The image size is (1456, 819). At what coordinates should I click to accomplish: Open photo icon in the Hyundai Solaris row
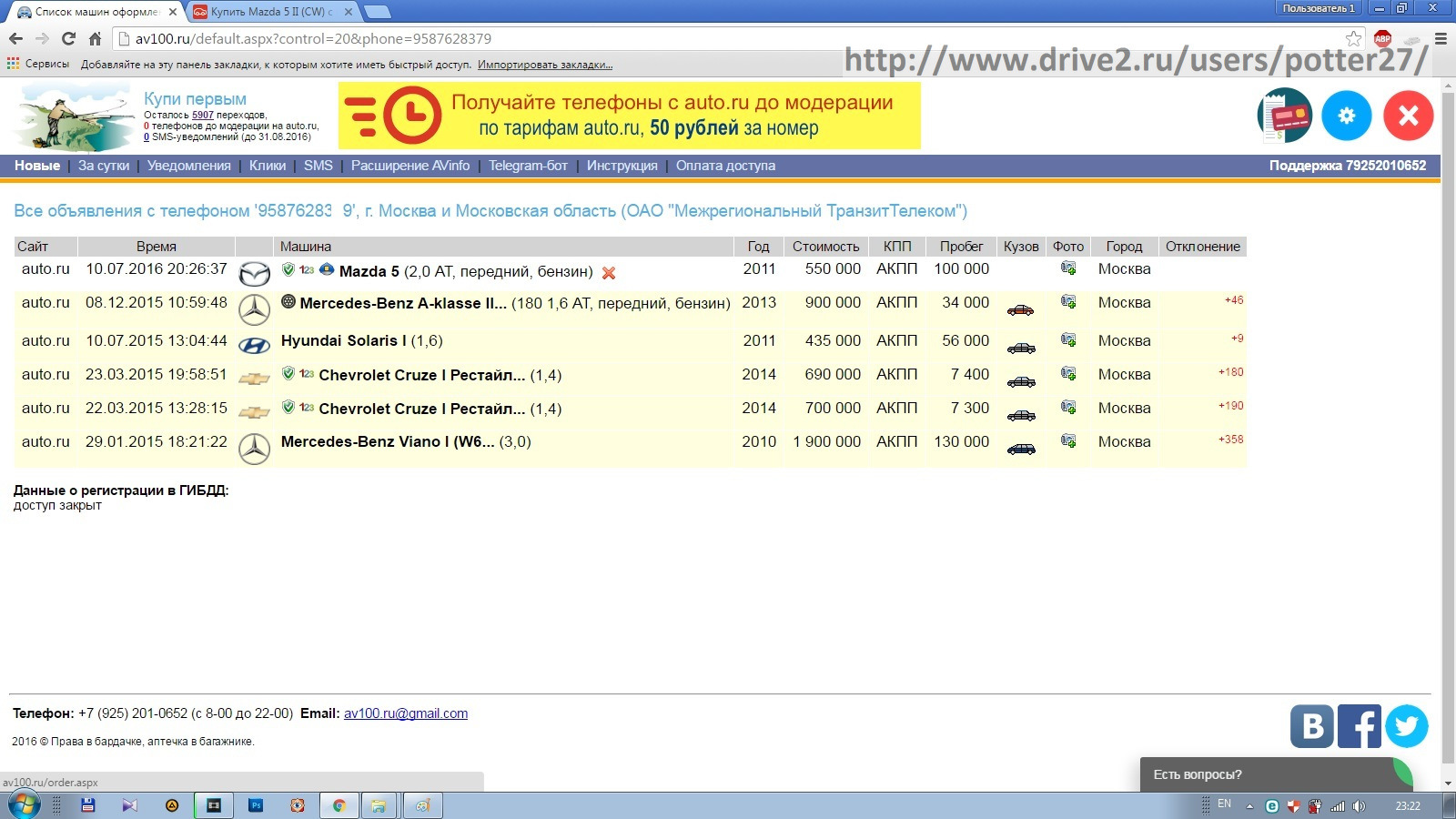(x=1068, y=339)
